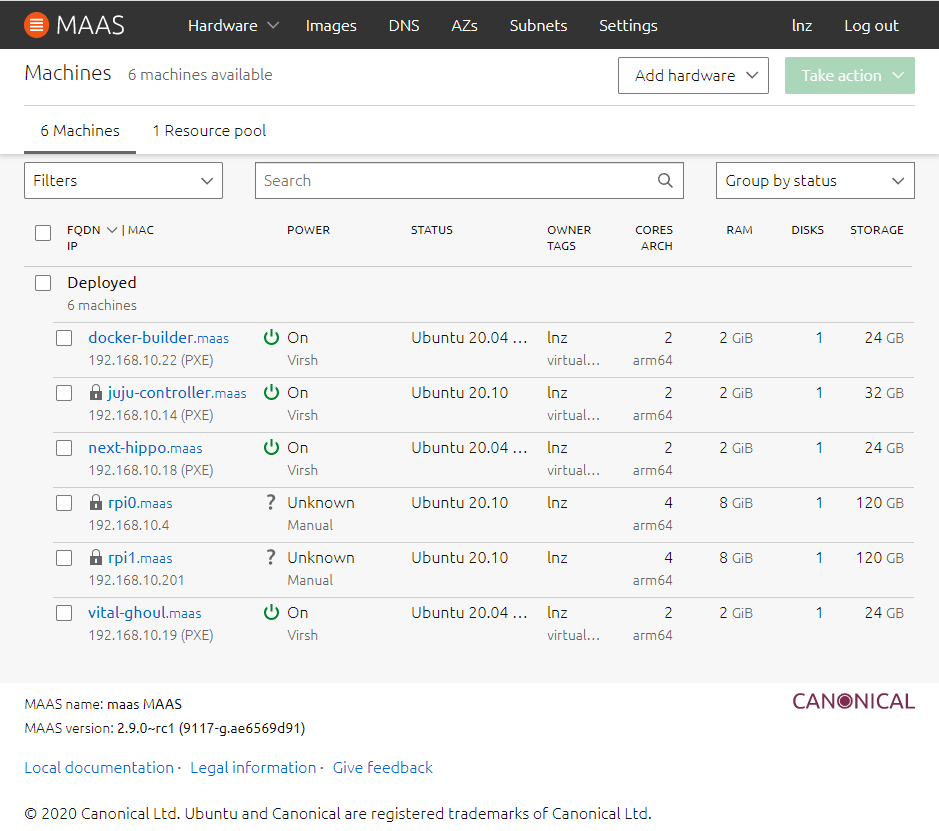
Task: Click power-on icon for vital-ghoul
Action: pyautogui.click(x=271, y=613)
